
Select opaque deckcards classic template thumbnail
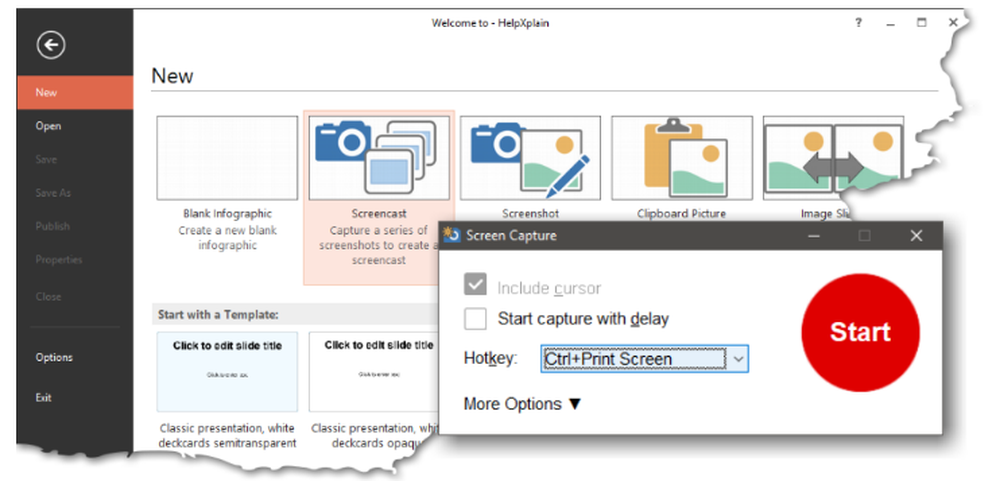pos(374,372)
